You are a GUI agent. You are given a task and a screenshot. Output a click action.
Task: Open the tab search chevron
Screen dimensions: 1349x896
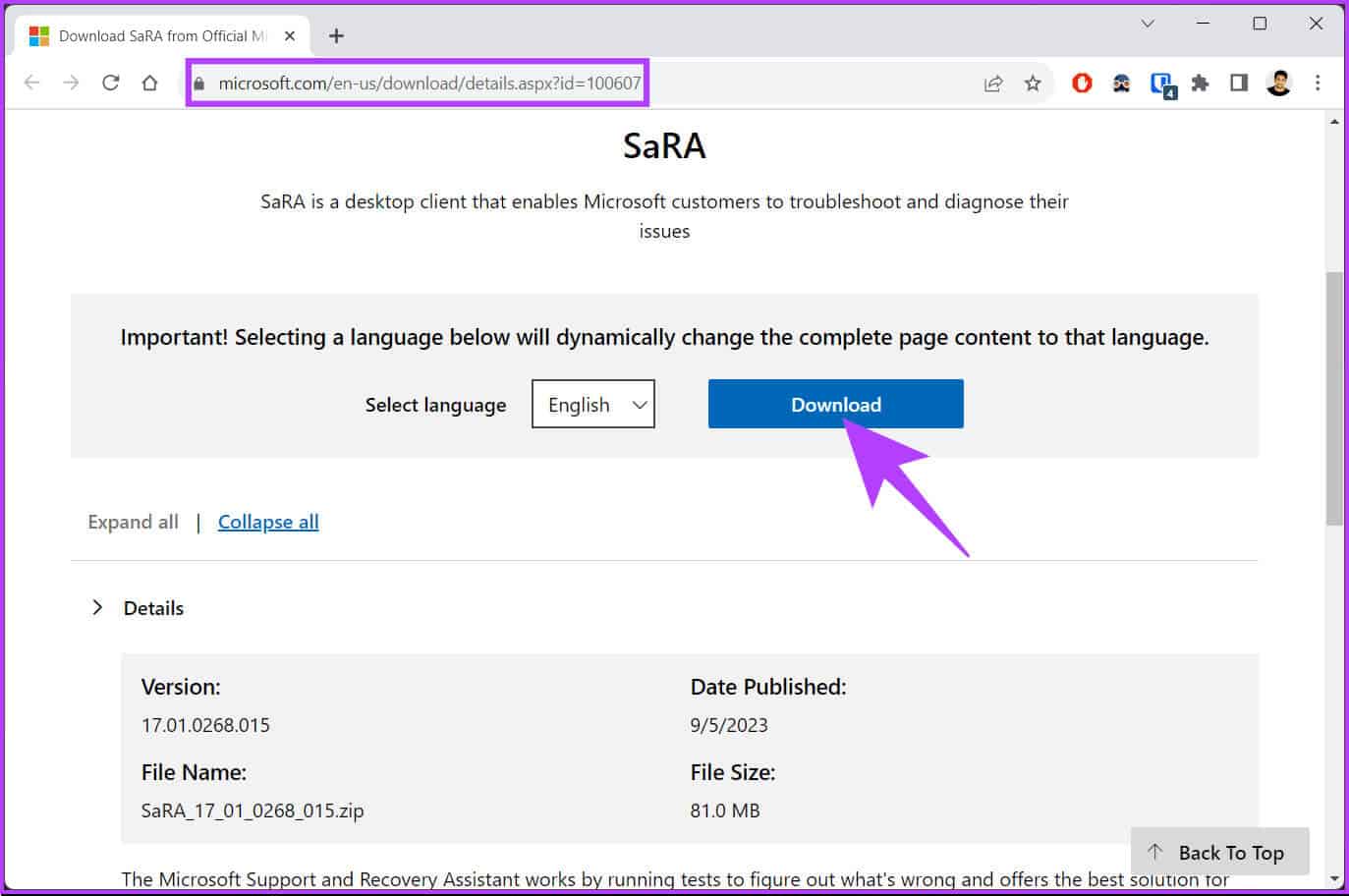coord(1147,24)
